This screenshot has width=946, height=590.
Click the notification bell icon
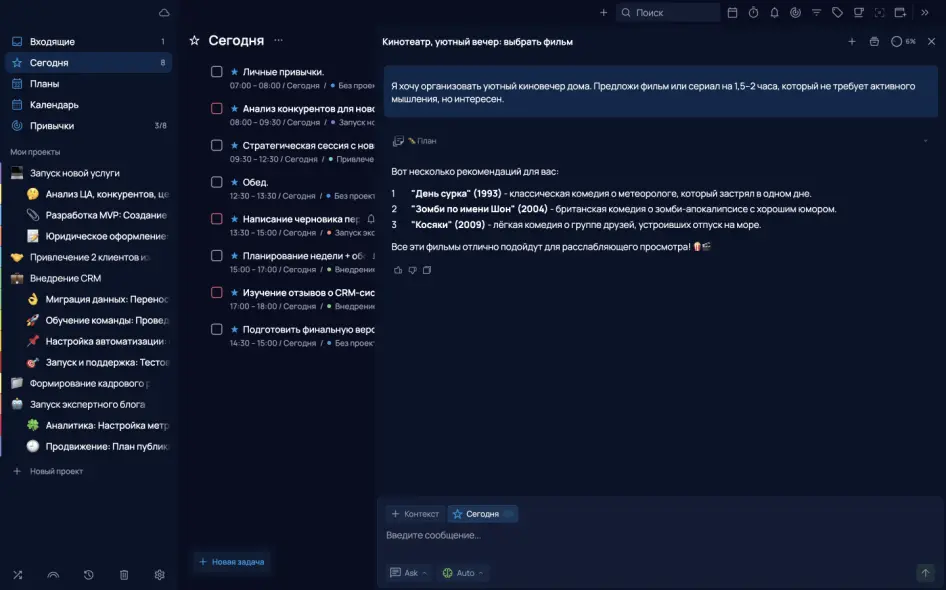tap(774, 13)
